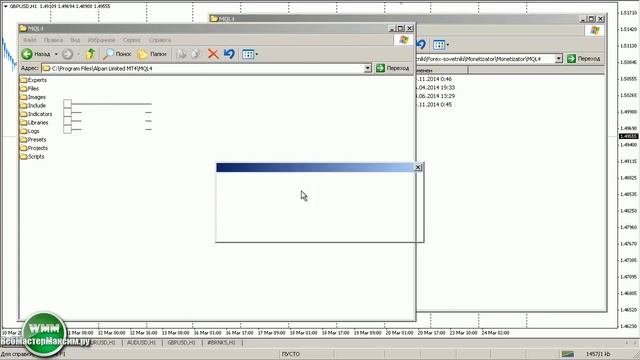Image resolution: width=640 pixels, height=360 pixels.
Task: Select the Indicators folder
Action: [x=36, y=114]
